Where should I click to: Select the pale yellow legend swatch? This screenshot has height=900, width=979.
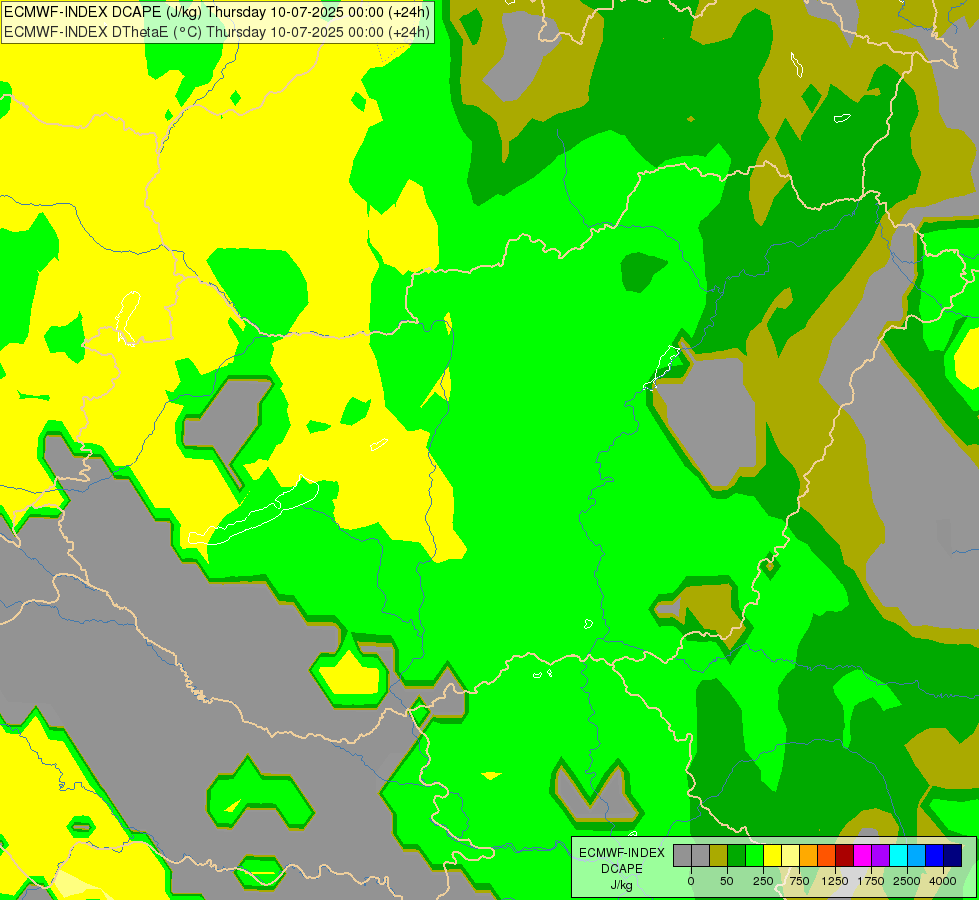click(x=790, y=856)
